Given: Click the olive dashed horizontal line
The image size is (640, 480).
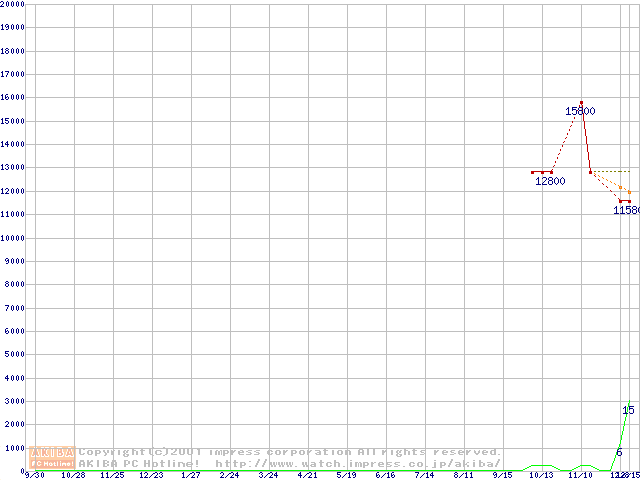Looking at the screenshot, I should pyautogui.click(x=610, y=172).
